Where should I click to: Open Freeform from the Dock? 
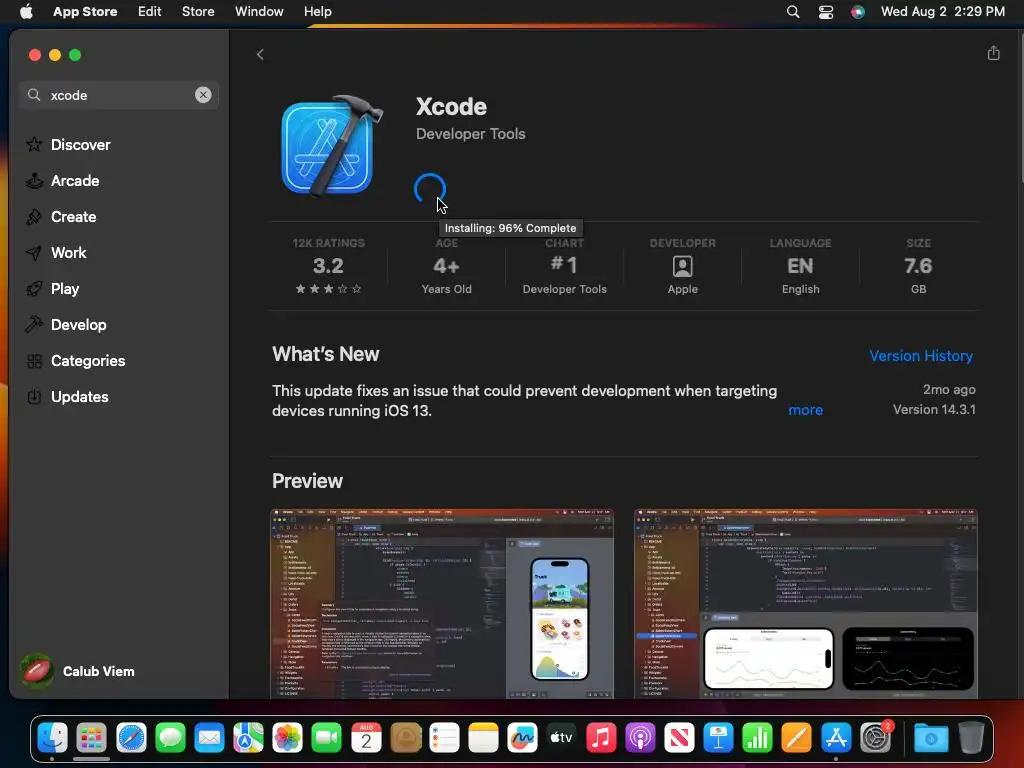coord(522,739)
